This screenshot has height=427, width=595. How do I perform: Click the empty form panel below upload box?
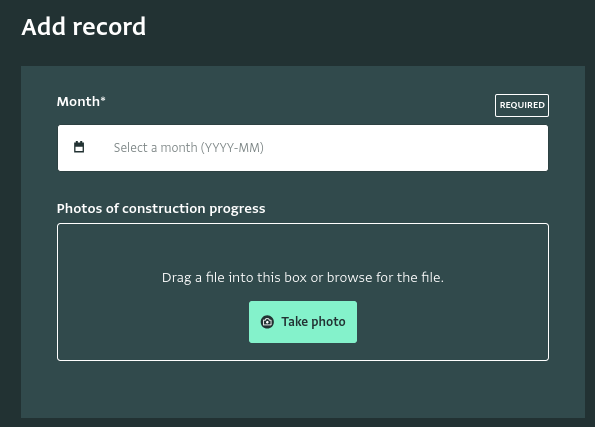click(x=303, y=389)
